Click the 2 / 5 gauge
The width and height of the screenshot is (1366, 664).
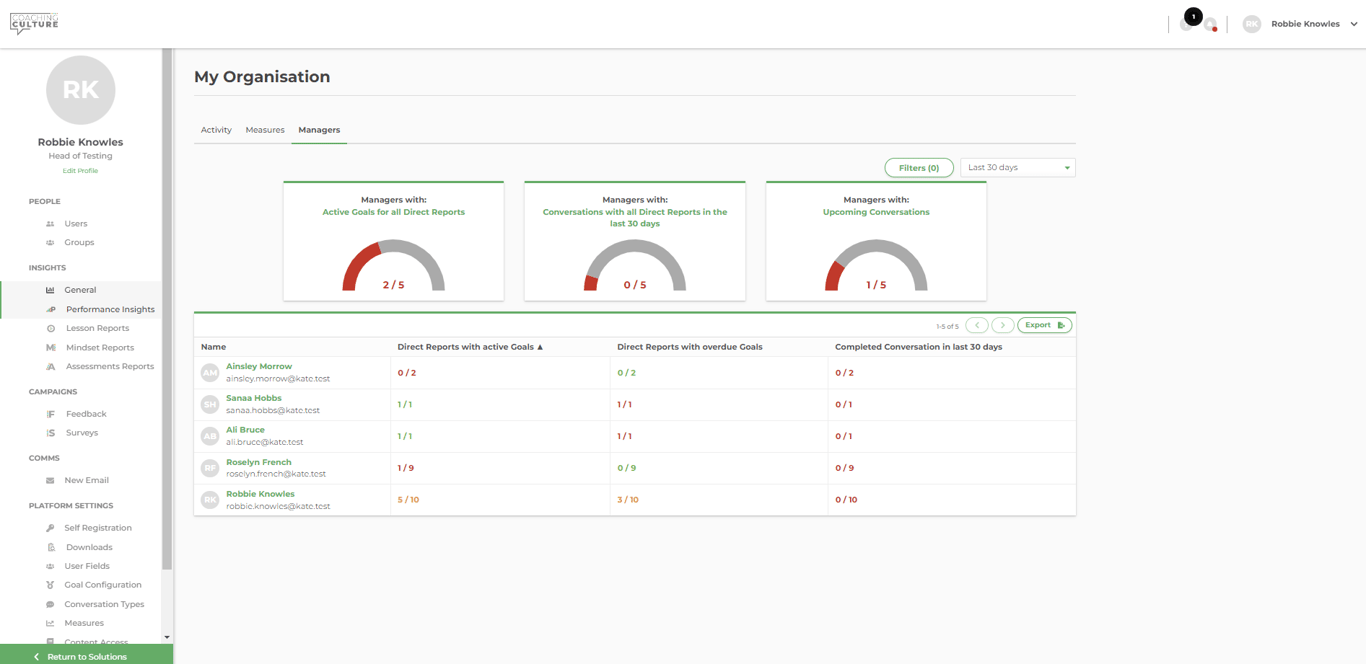coord(394,265)
